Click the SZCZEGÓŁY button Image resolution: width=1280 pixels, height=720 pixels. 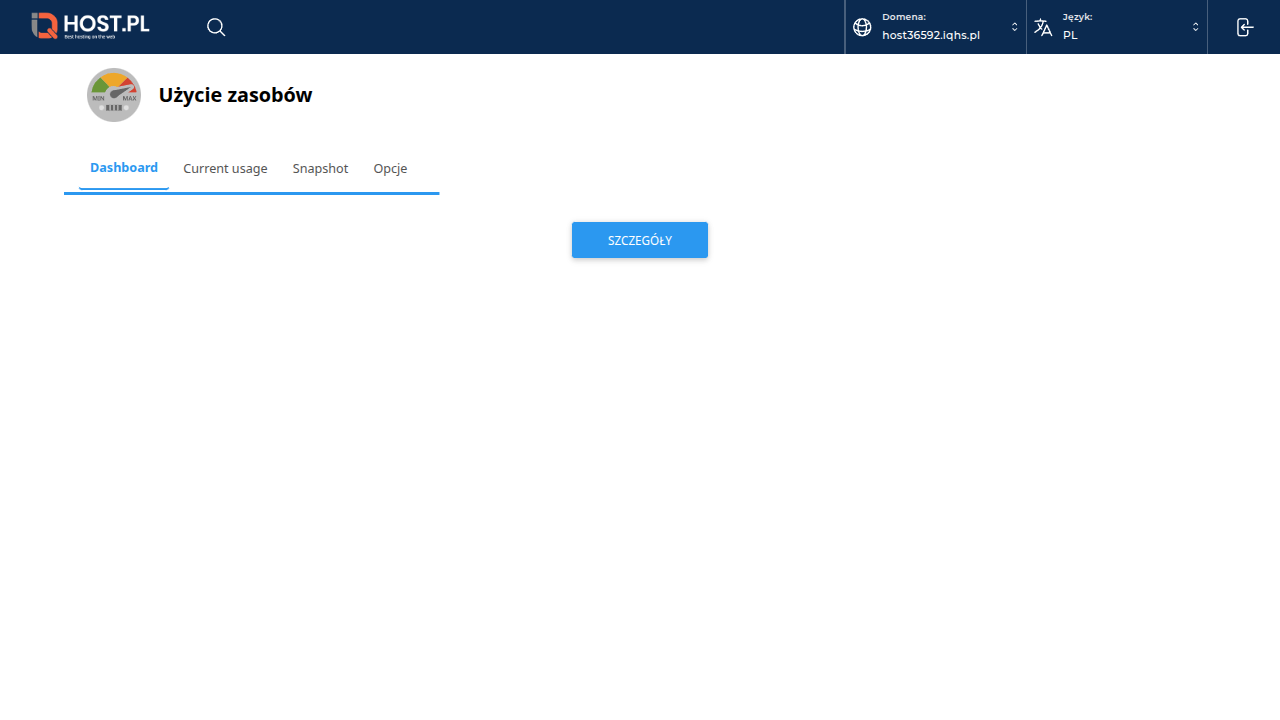coord(640,240)
